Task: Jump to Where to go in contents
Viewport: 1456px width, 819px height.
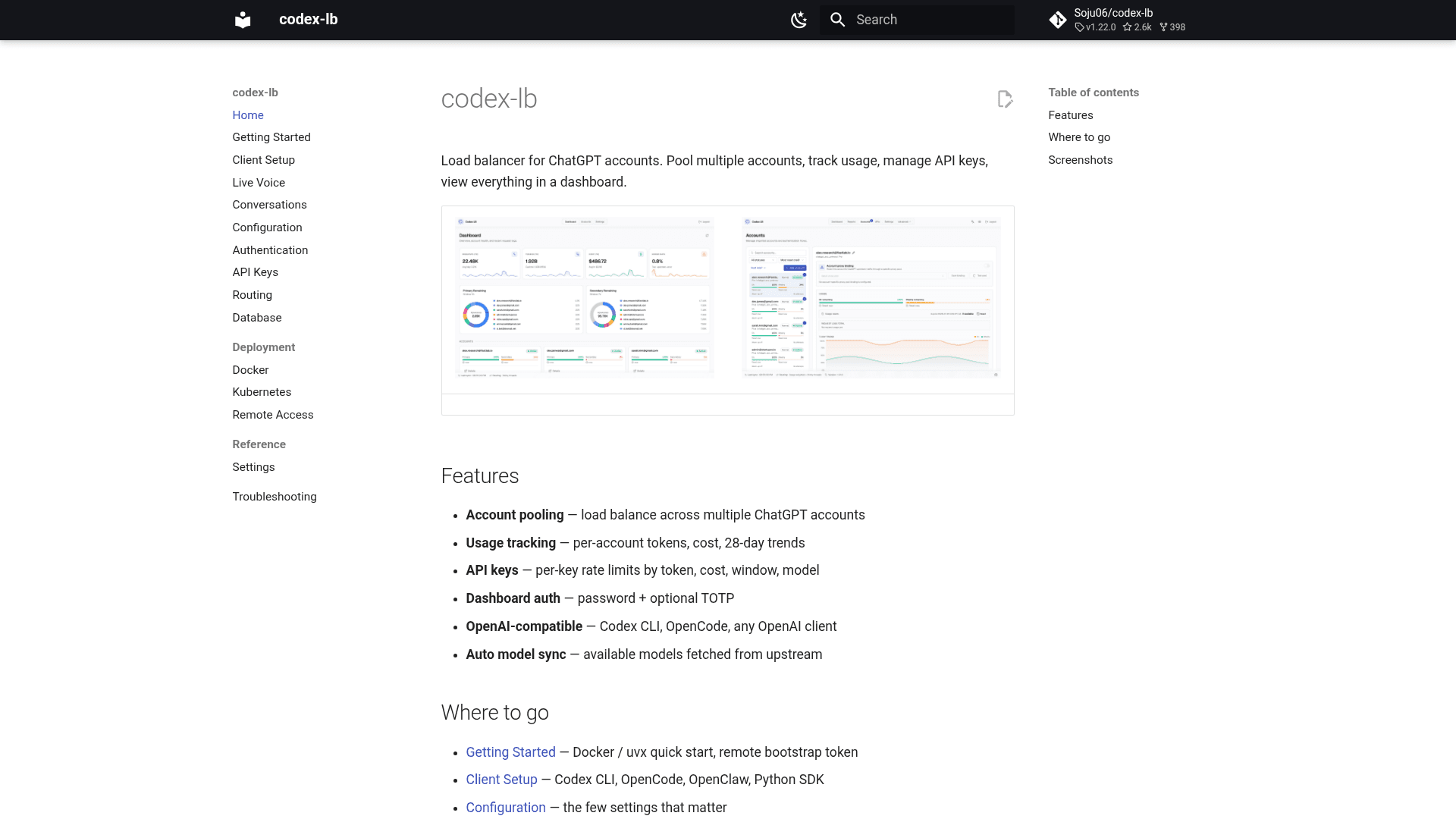Action: [1079, 137]
